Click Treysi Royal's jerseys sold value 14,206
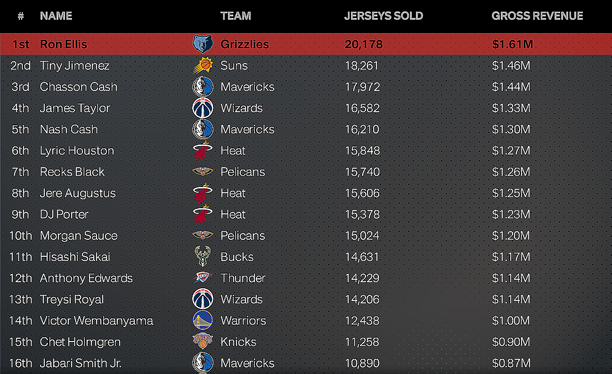 (362, 299)
